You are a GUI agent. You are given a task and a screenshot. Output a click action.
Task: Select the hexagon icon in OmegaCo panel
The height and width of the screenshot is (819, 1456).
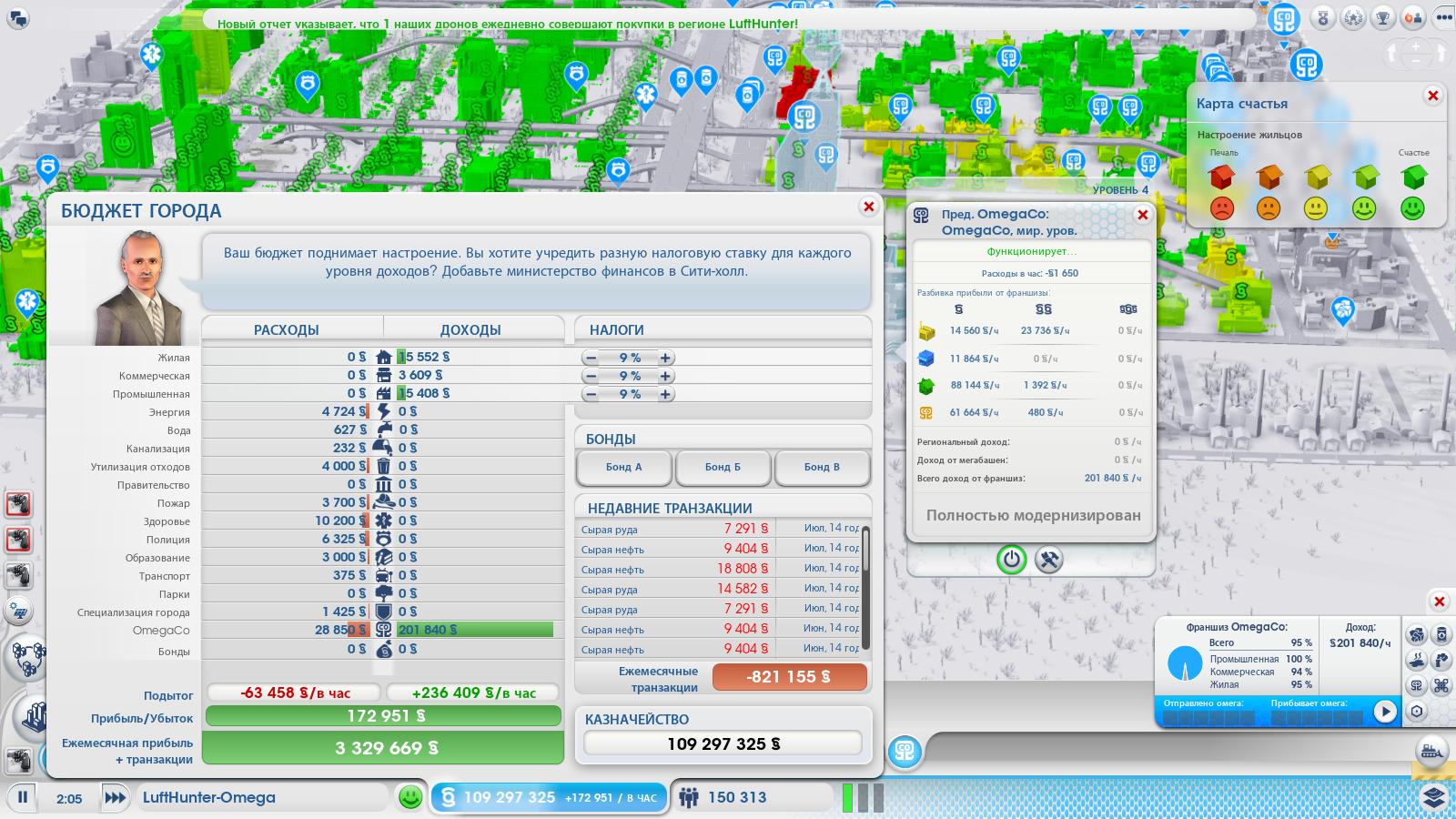pos(1417,711)
